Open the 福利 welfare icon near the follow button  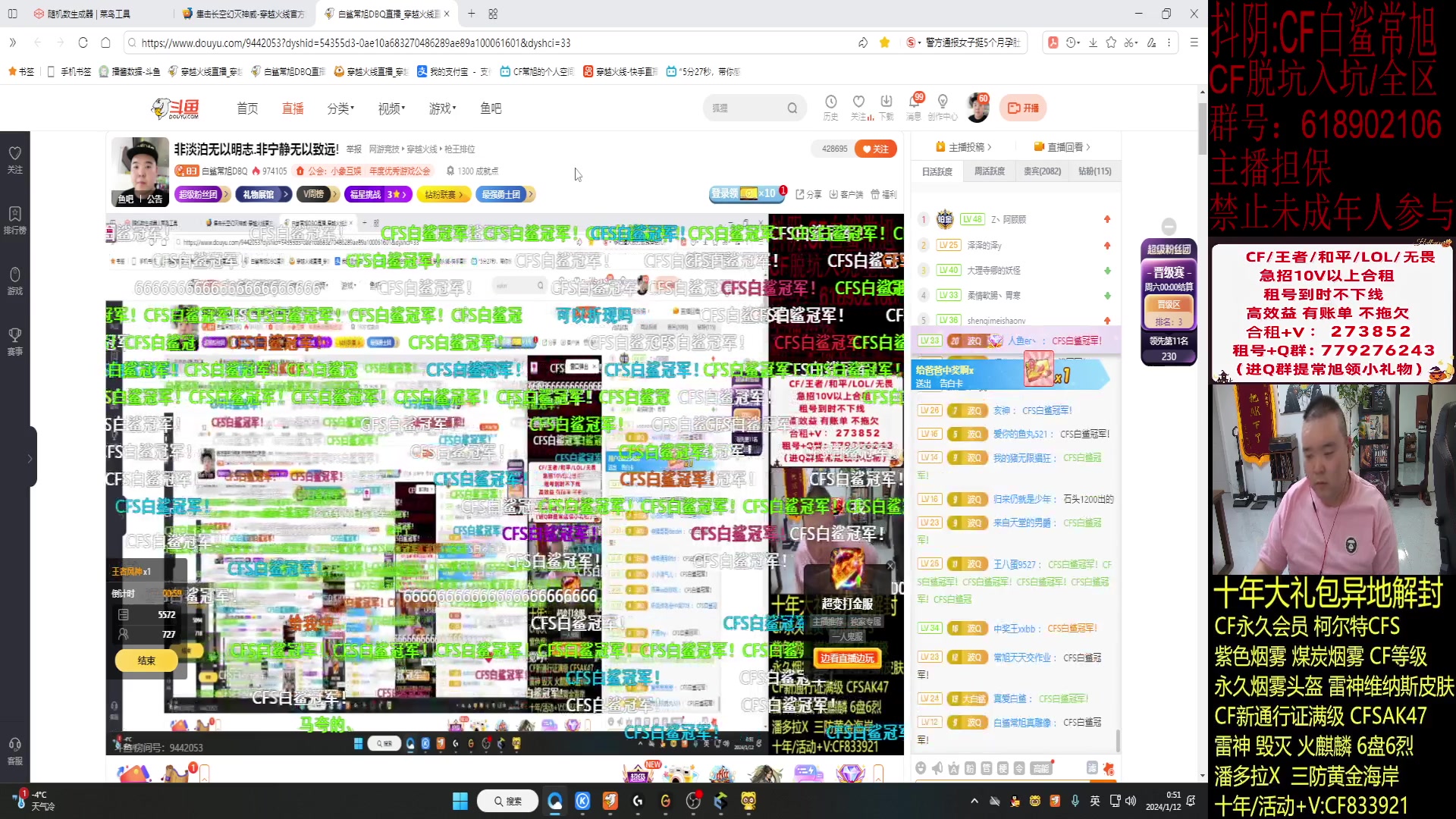883,194
